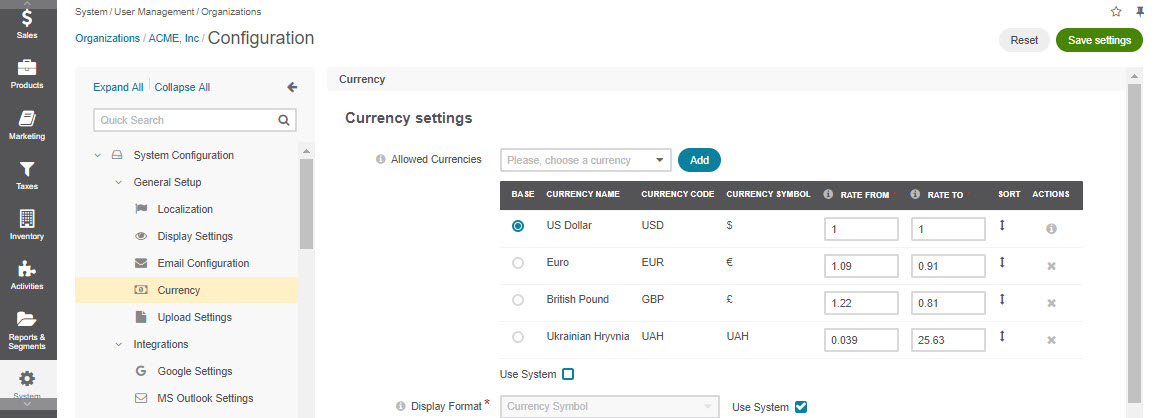Image resolution: width=1155 pixels, height=418 pixels.
Task: Open the Products briefcase icon in sidebar
Action: [x=27, y=68]
